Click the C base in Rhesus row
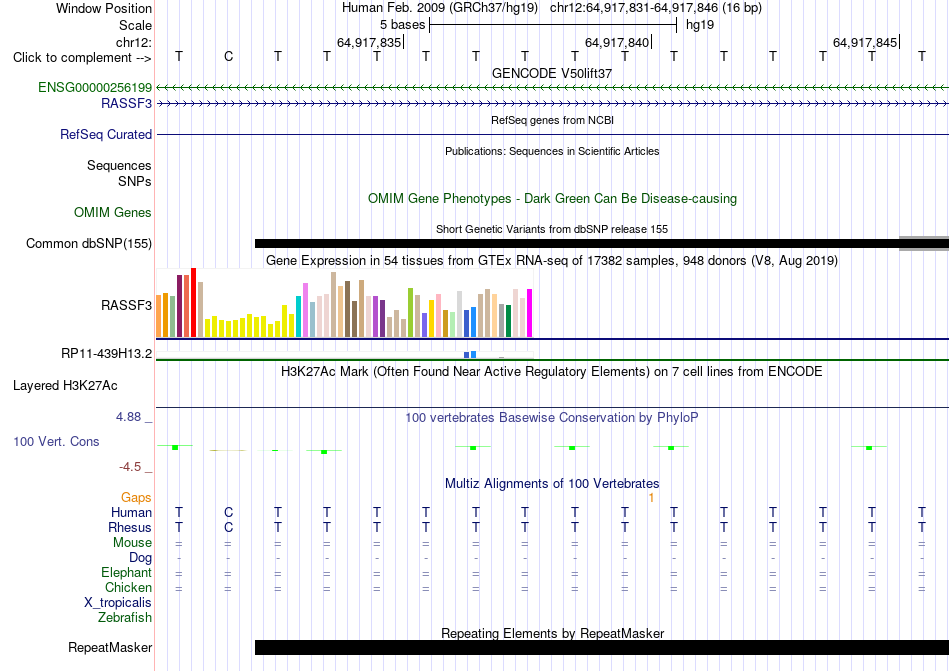 pyautogui.click(x=228, y=527)
